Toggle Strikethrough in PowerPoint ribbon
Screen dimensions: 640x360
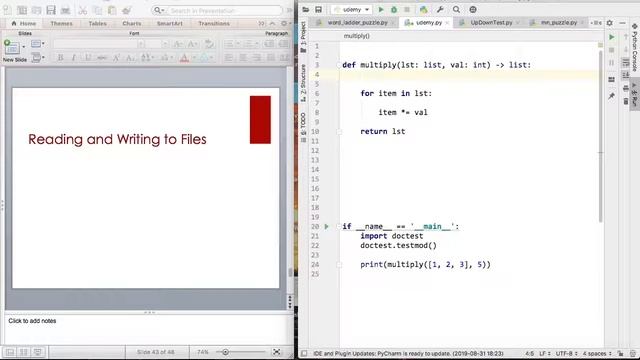coord(102,58)
